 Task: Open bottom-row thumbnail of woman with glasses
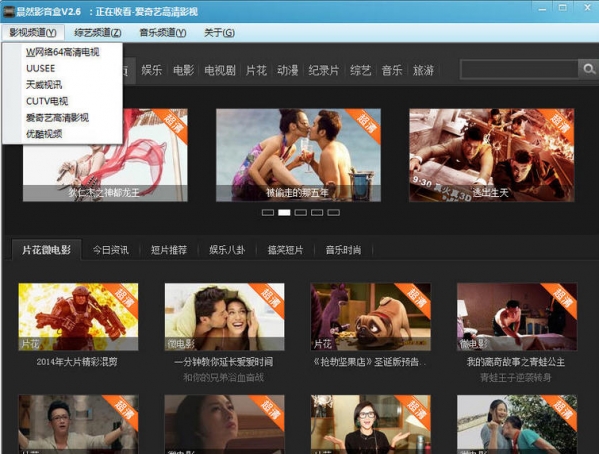click(371, 424)
